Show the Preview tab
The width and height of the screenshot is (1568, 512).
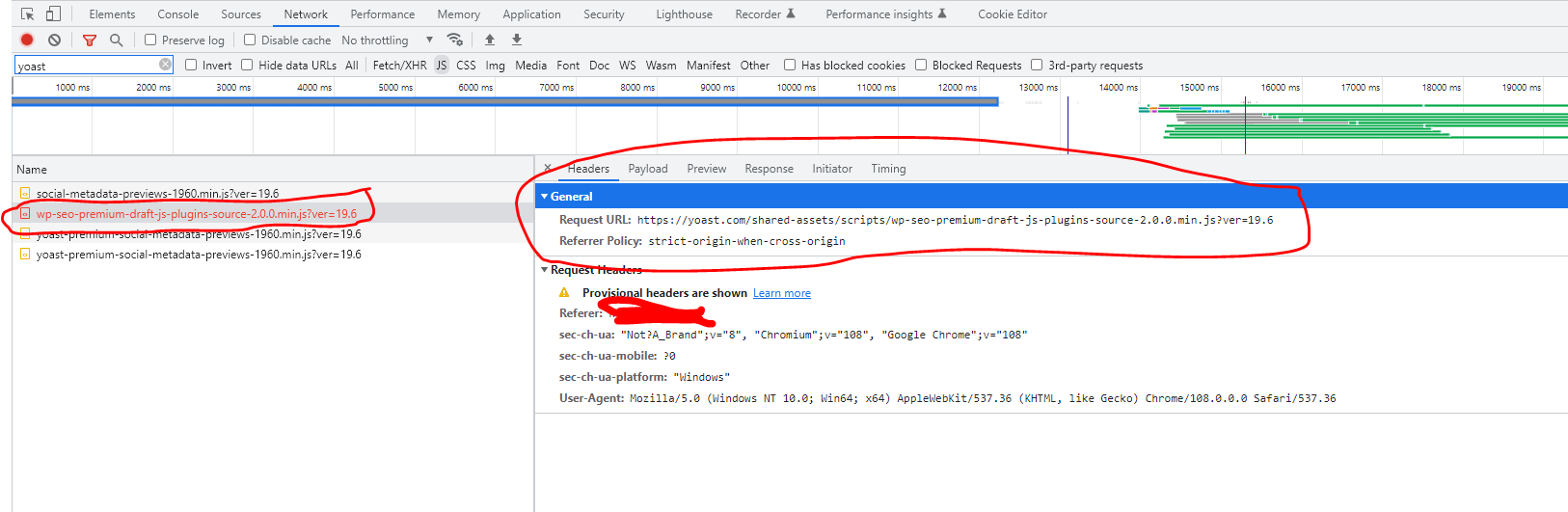pos(707,168)
